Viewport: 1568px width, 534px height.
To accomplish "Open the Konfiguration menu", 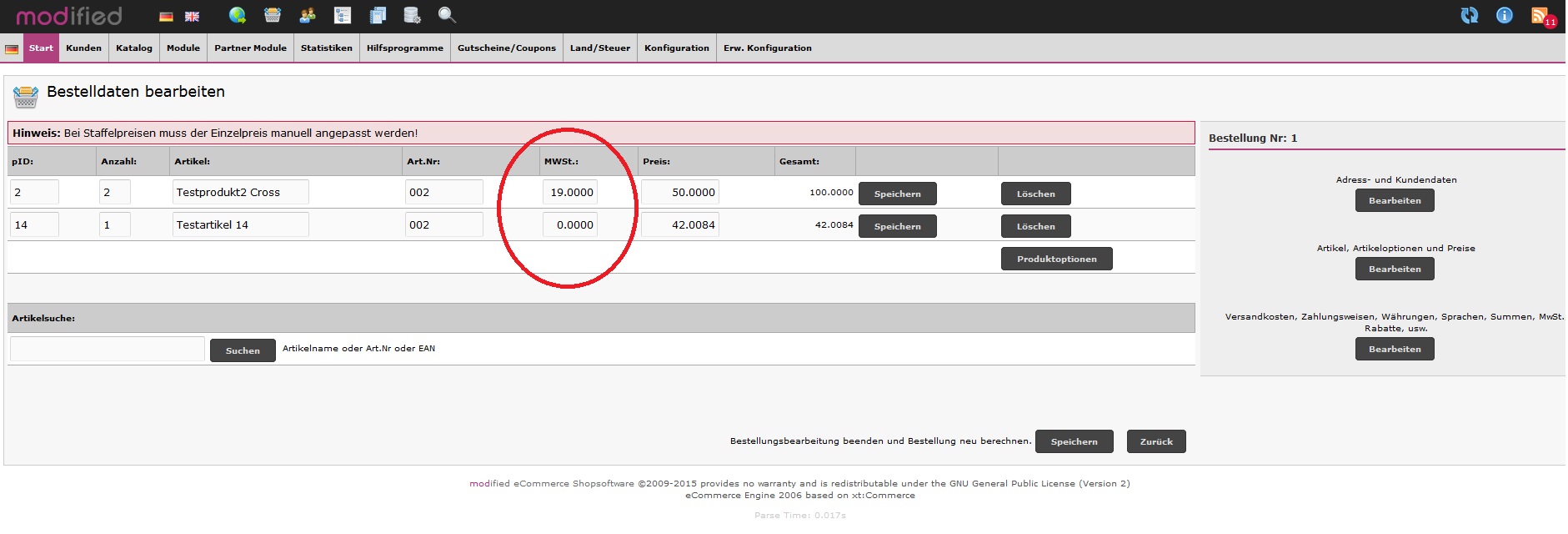I will (676, 48).
